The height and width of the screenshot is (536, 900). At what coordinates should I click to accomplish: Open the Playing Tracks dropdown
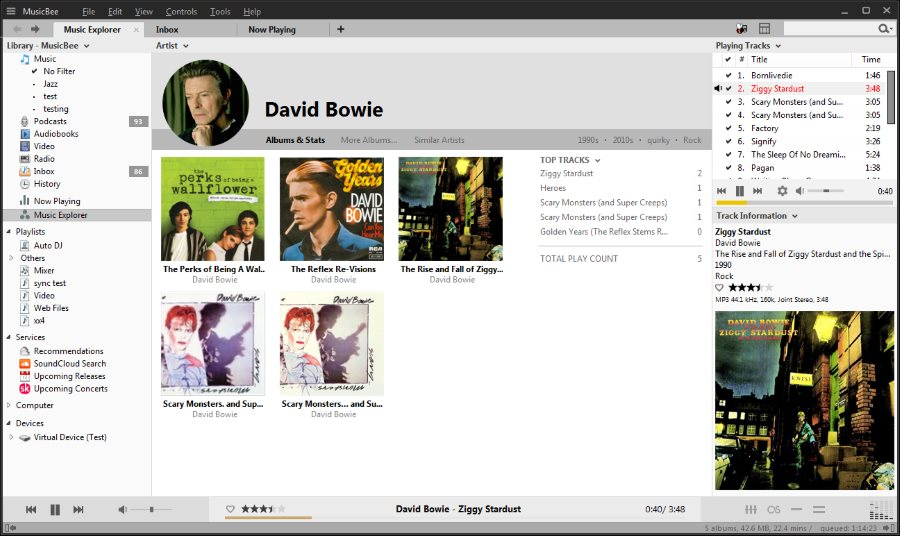748,45
